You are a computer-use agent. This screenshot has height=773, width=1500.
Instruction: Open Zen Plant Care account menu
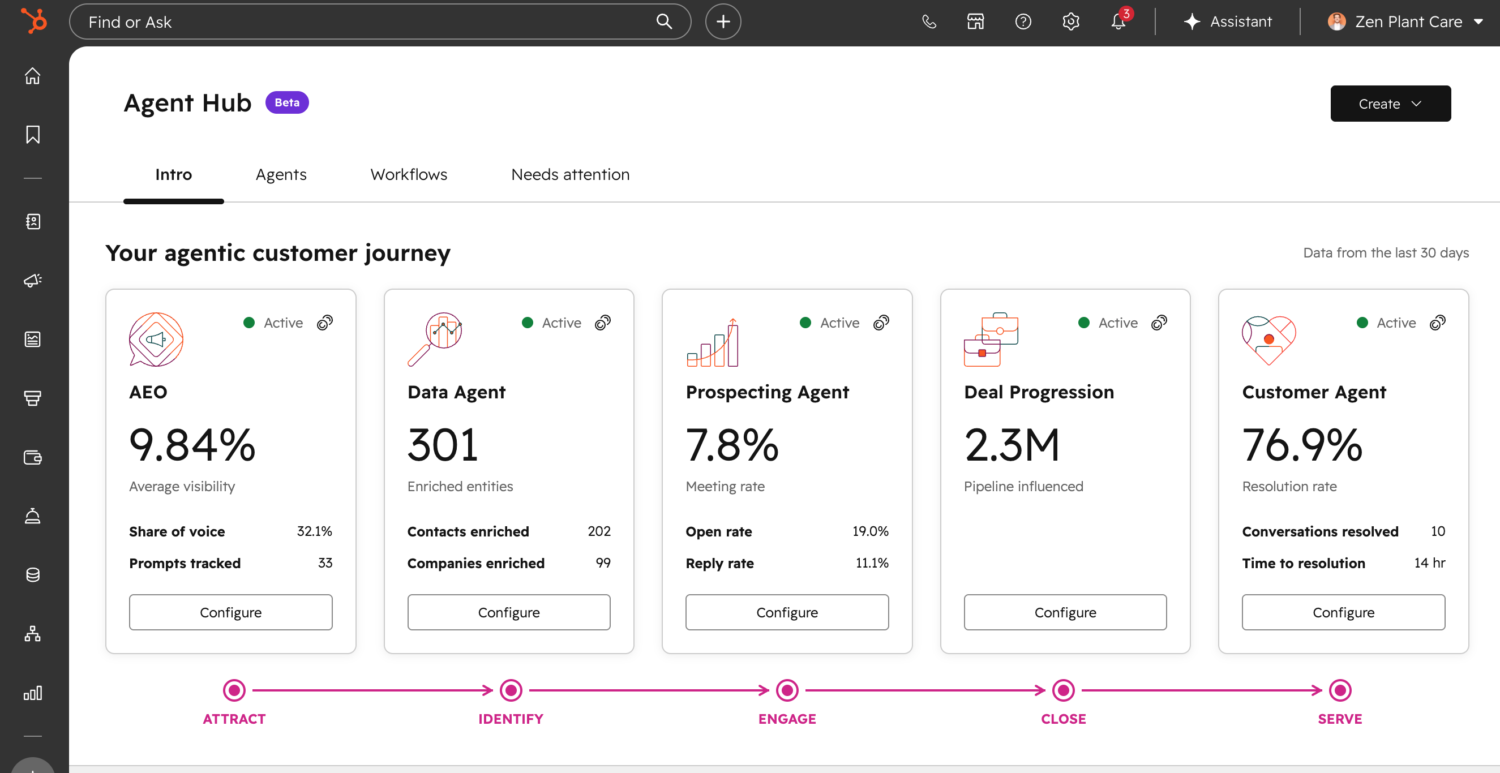1405,22
